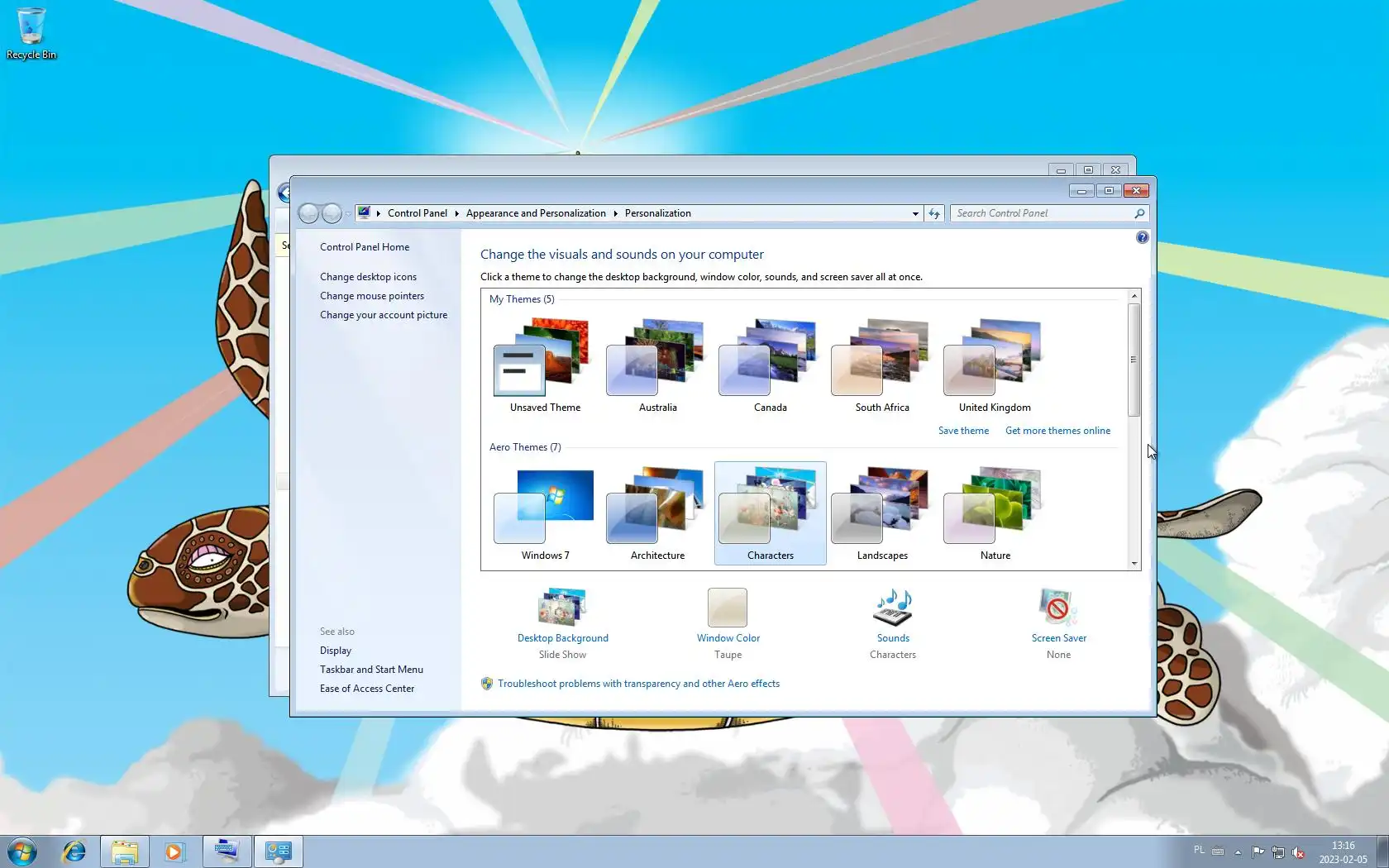Click the Desktop Background label link
This screenshot has height=868, width=1389.
(562, 638)
